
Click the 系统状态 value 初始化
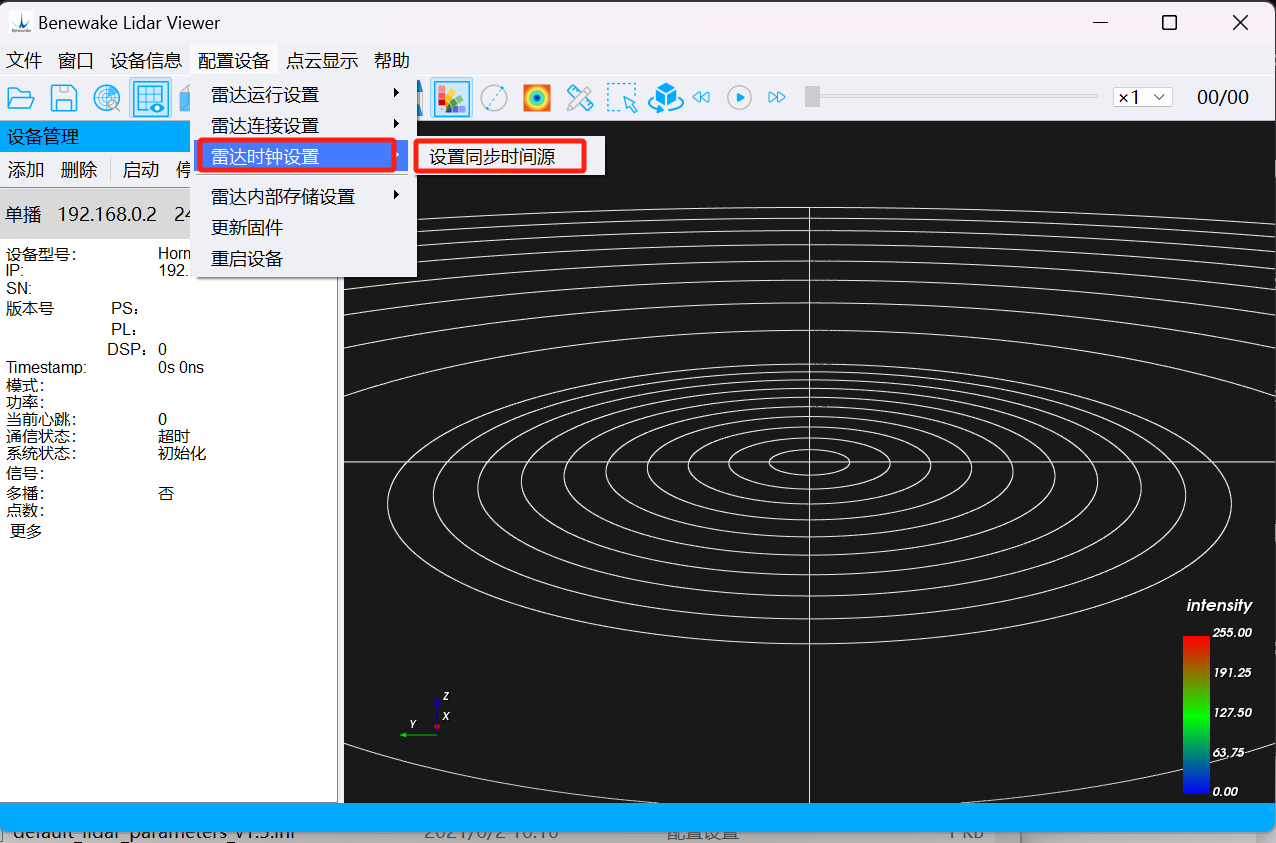pos(182,453)
